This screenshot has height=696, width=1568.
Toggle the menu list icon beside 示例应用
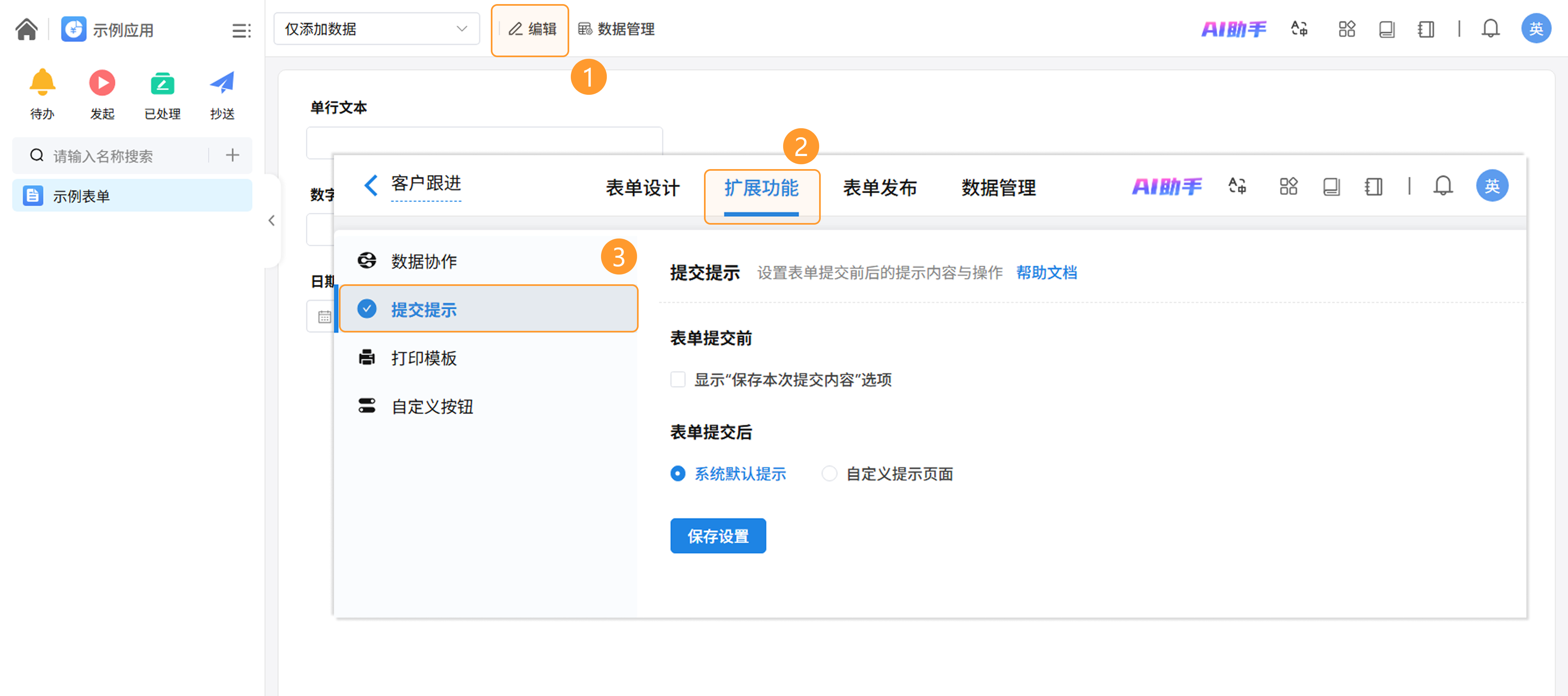[x=241, y=31]
